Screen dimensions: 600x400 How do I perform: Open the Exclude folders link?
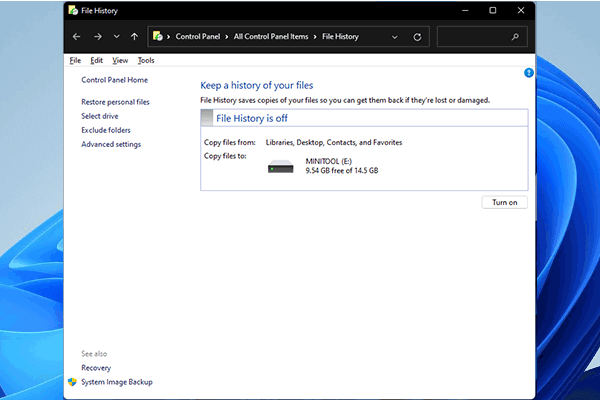tap(106, 130)
